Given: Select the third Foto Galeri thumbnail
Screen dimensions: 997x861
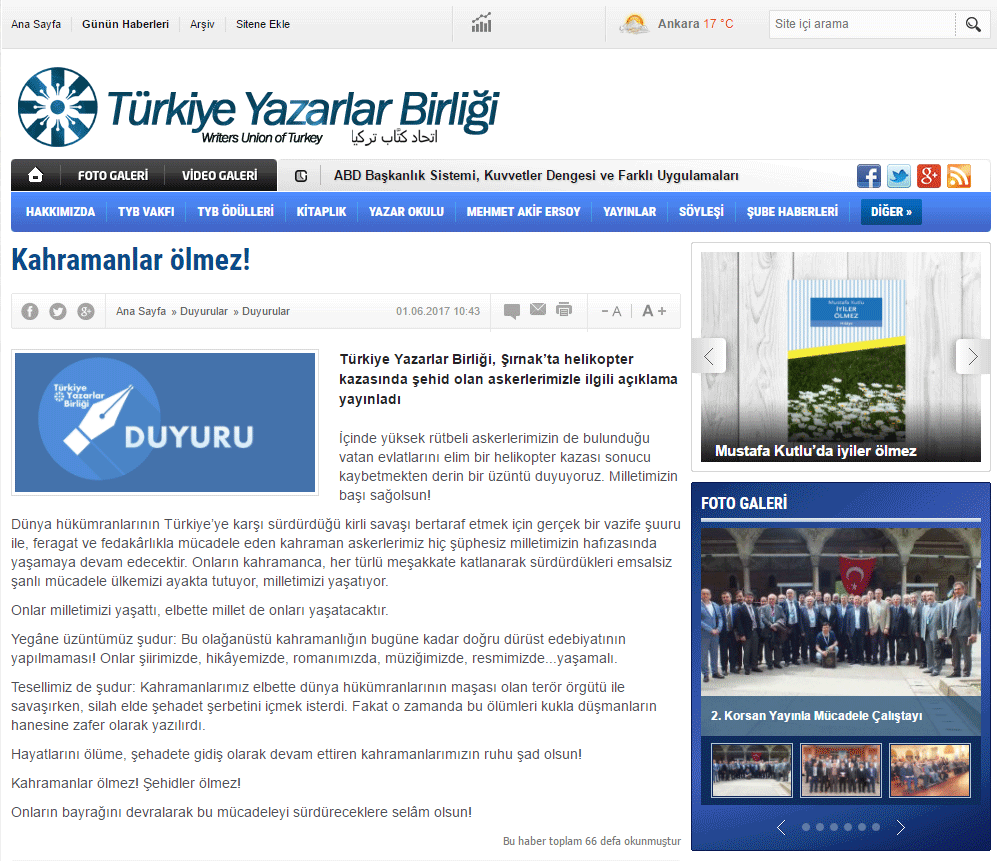Looking at the screenshot, I should pos(930,770).
